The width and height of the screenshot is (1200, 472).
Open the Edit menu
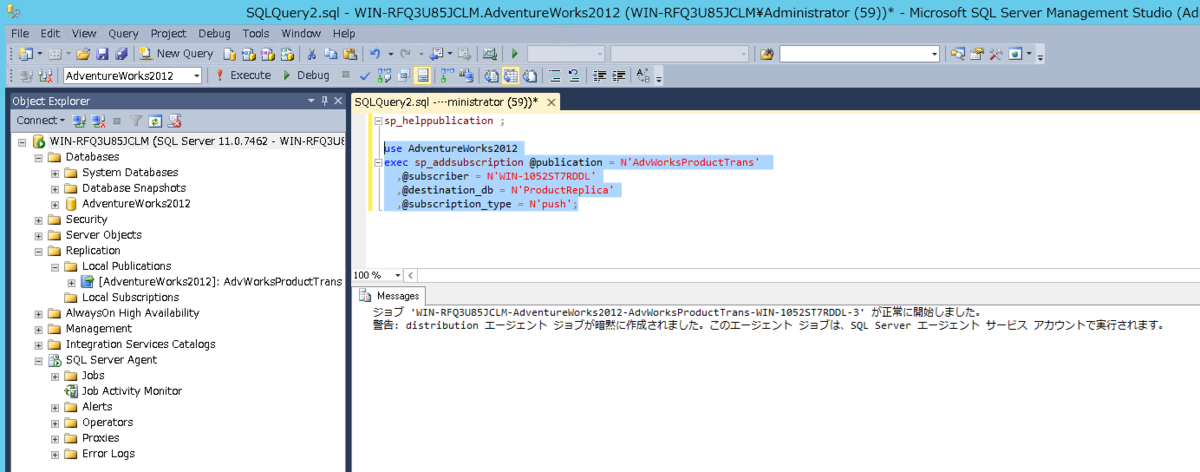pos(50,33)
